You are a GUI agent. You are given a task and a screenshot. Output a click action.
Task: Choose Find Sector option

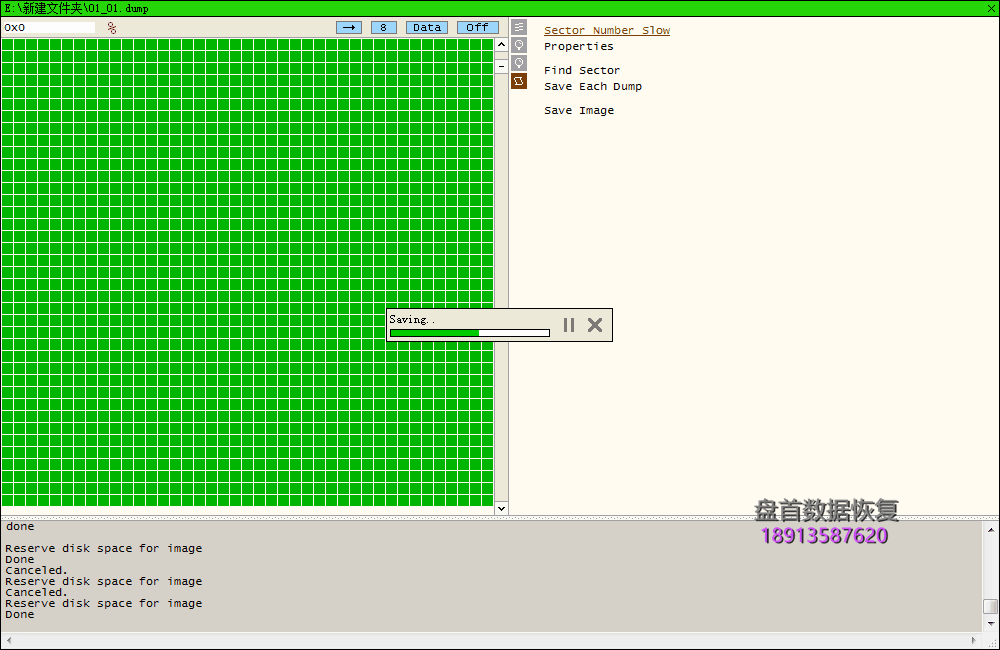coord(581,71)
